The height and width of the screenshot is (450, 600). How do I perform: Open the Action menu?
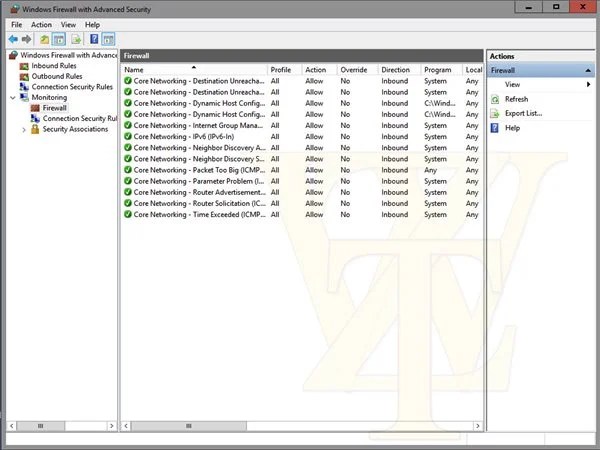click(41, 25)
